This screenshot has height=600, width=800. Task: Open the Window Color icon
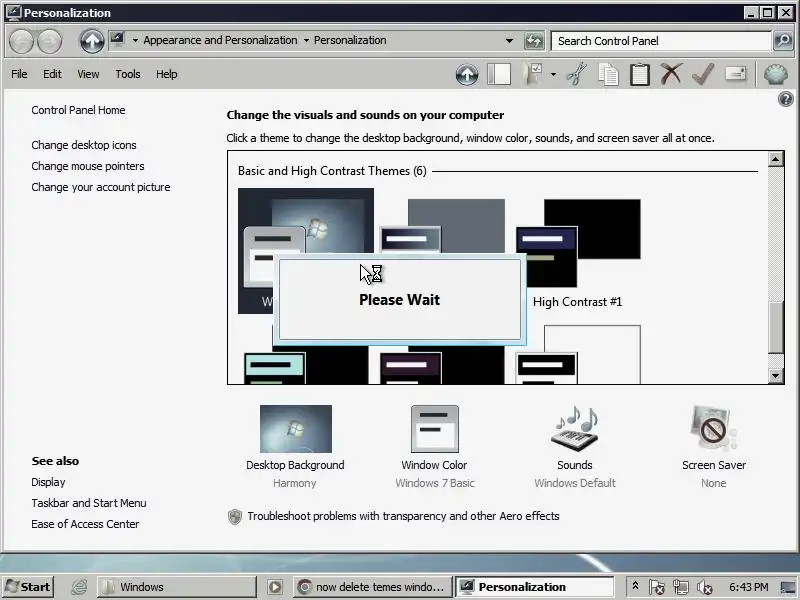coord(435,429)
